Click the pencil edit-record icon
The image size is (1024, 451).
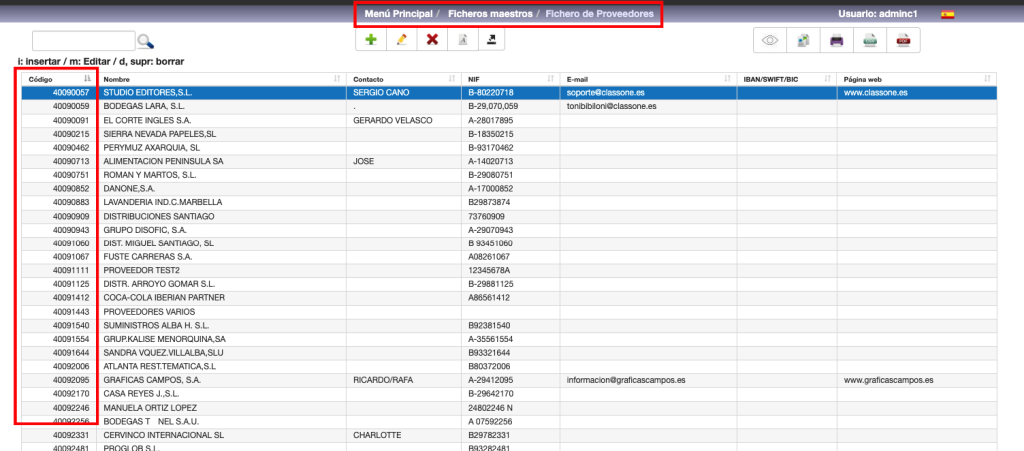coord(402,40)
